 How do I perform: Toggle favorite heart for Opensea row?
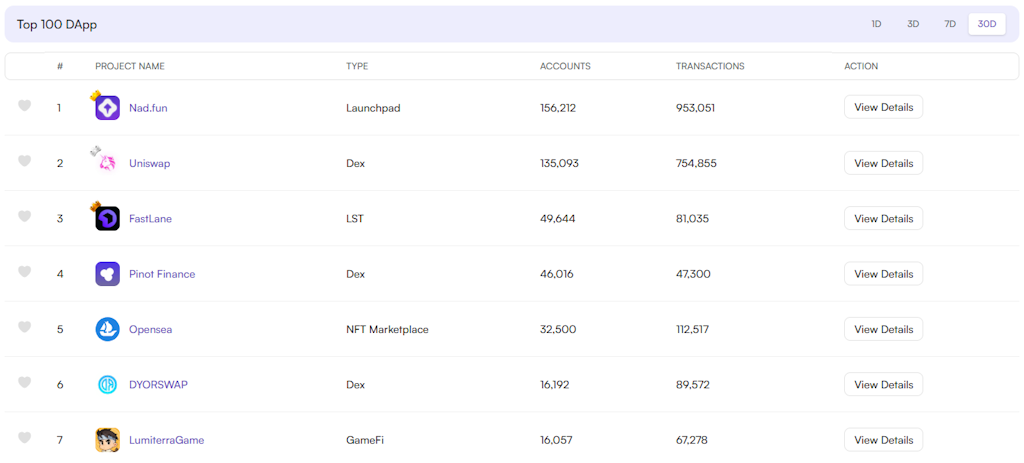[25, 328]
